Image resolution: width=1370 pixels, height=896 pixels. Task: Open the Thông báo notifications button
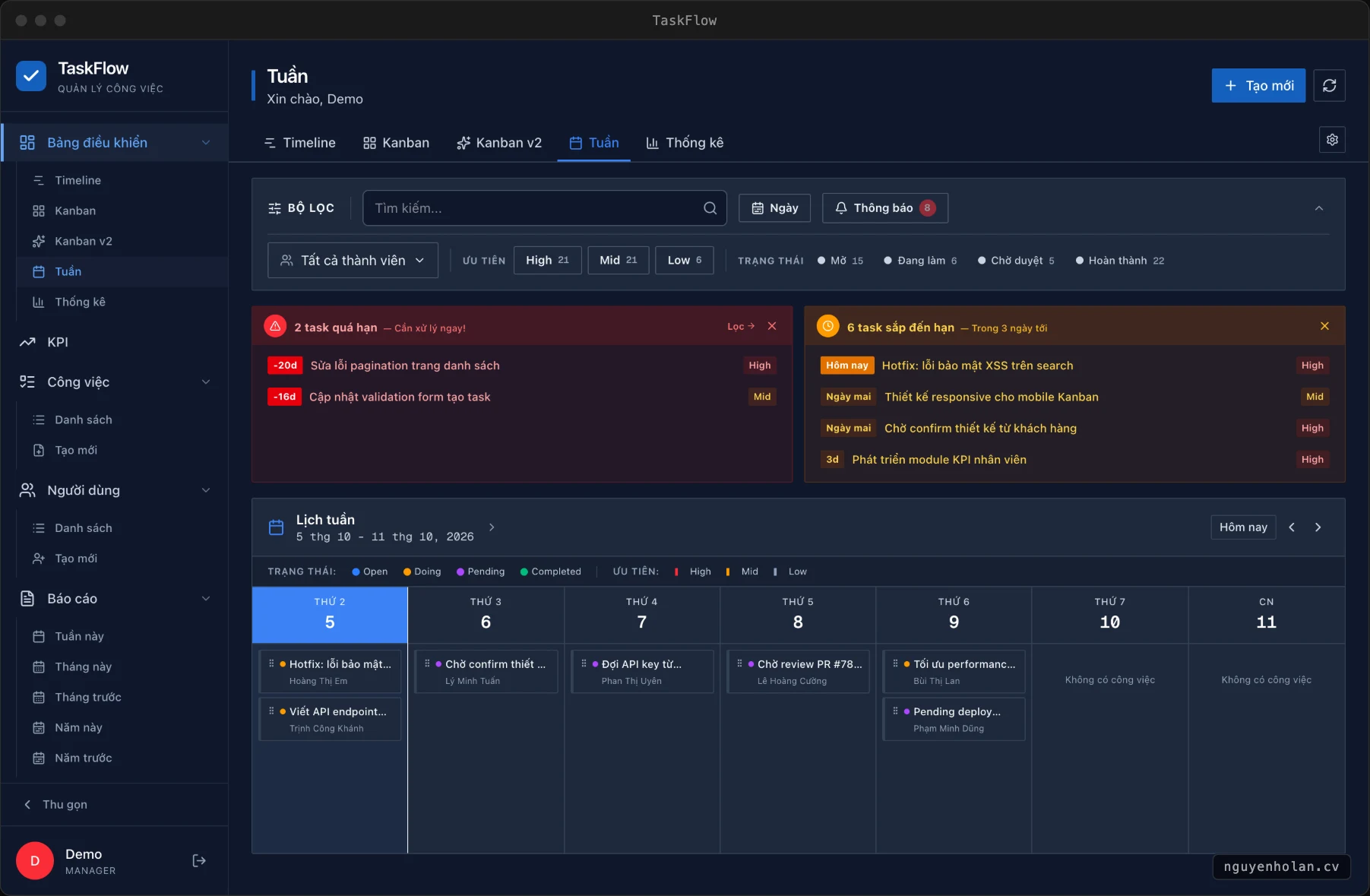885,208
